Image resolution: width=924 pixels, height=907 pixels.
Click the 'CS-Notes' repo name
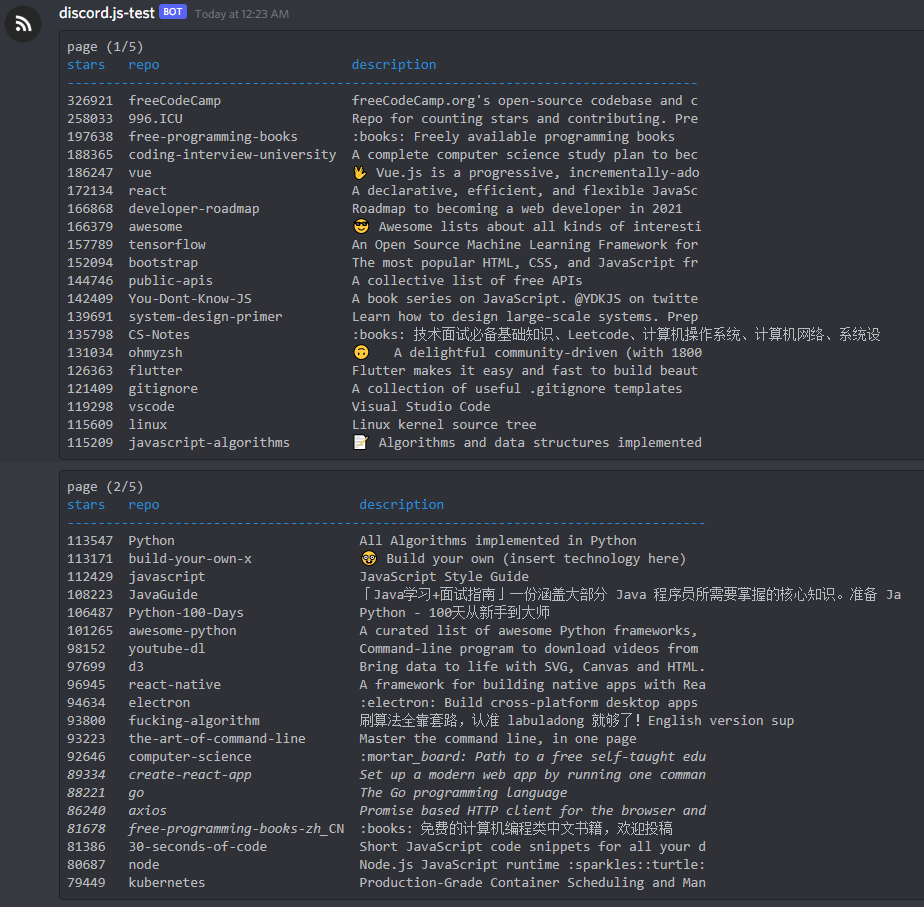159,335
